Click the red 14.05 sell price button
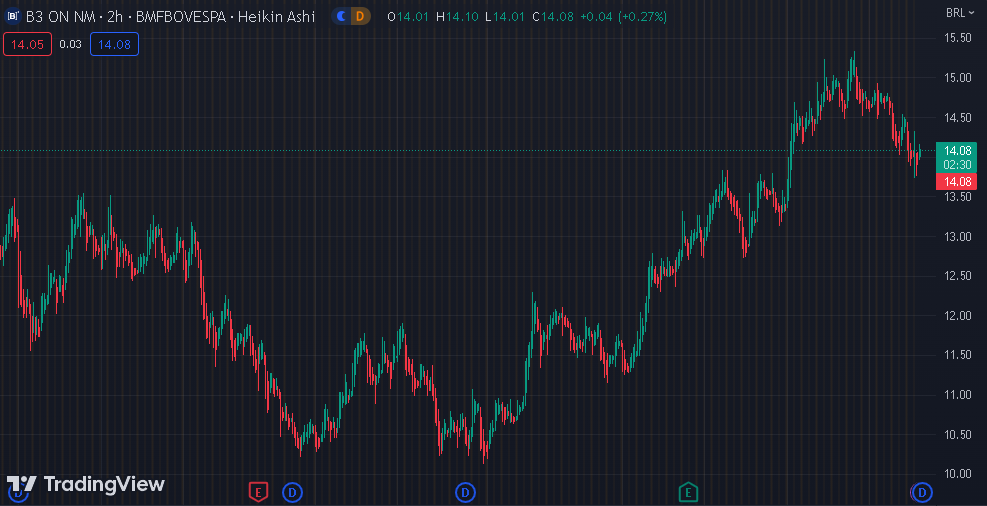Image resolution: width=987 pixels, height=506 pixels. (28, 44)
